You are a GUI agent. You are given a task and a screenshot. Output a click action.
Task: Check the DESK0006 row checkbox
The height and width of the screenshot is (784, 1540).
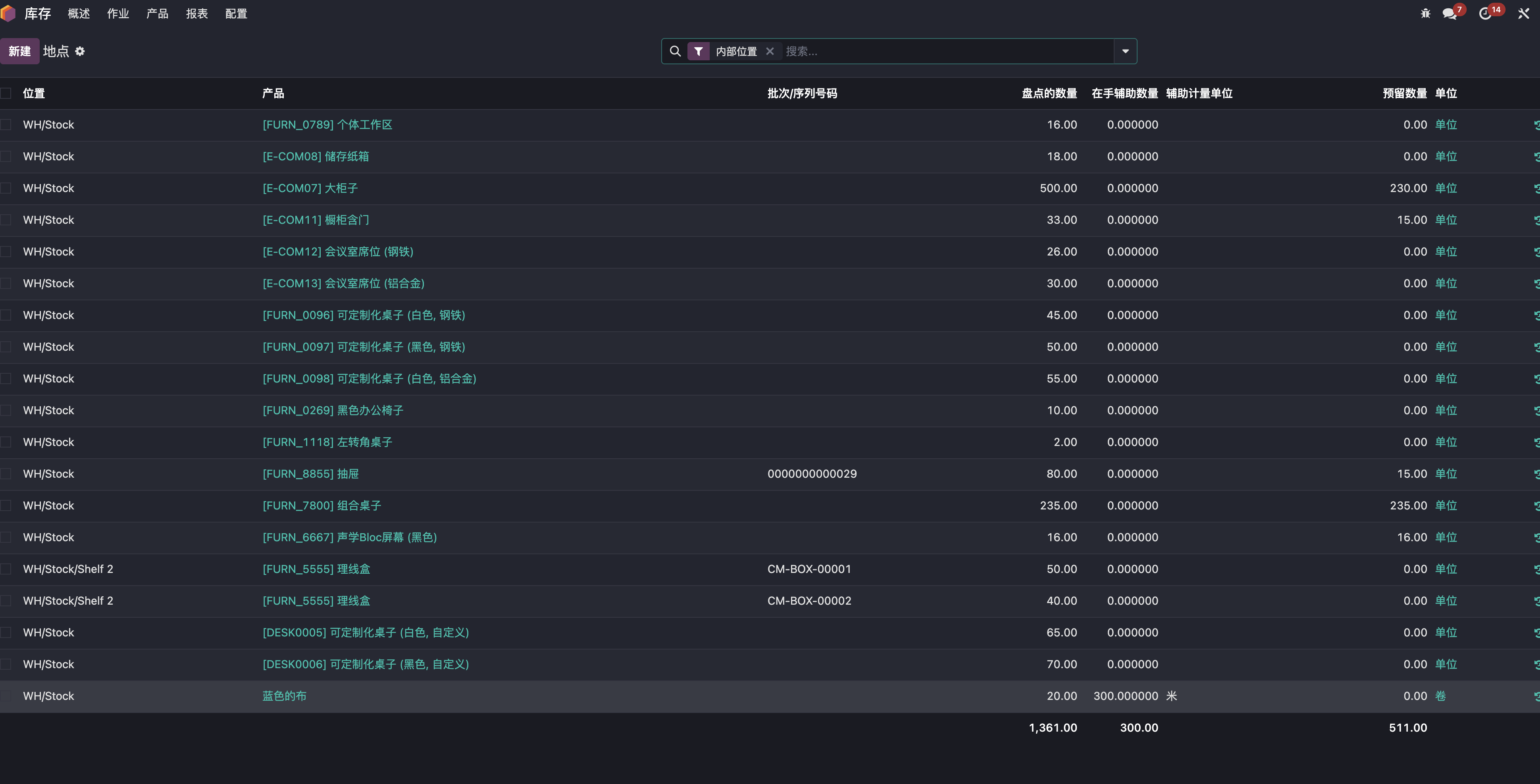[x=6, y=664]
